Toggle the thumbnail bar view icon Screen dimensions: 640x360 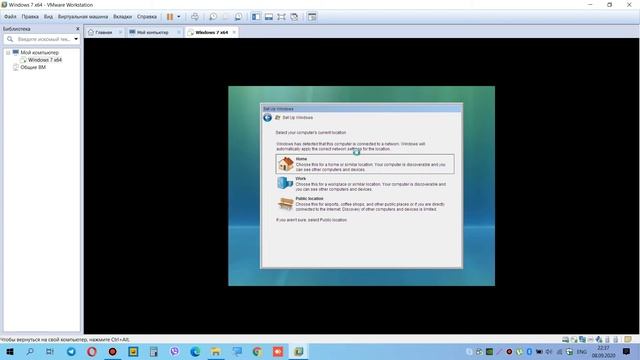269,17
